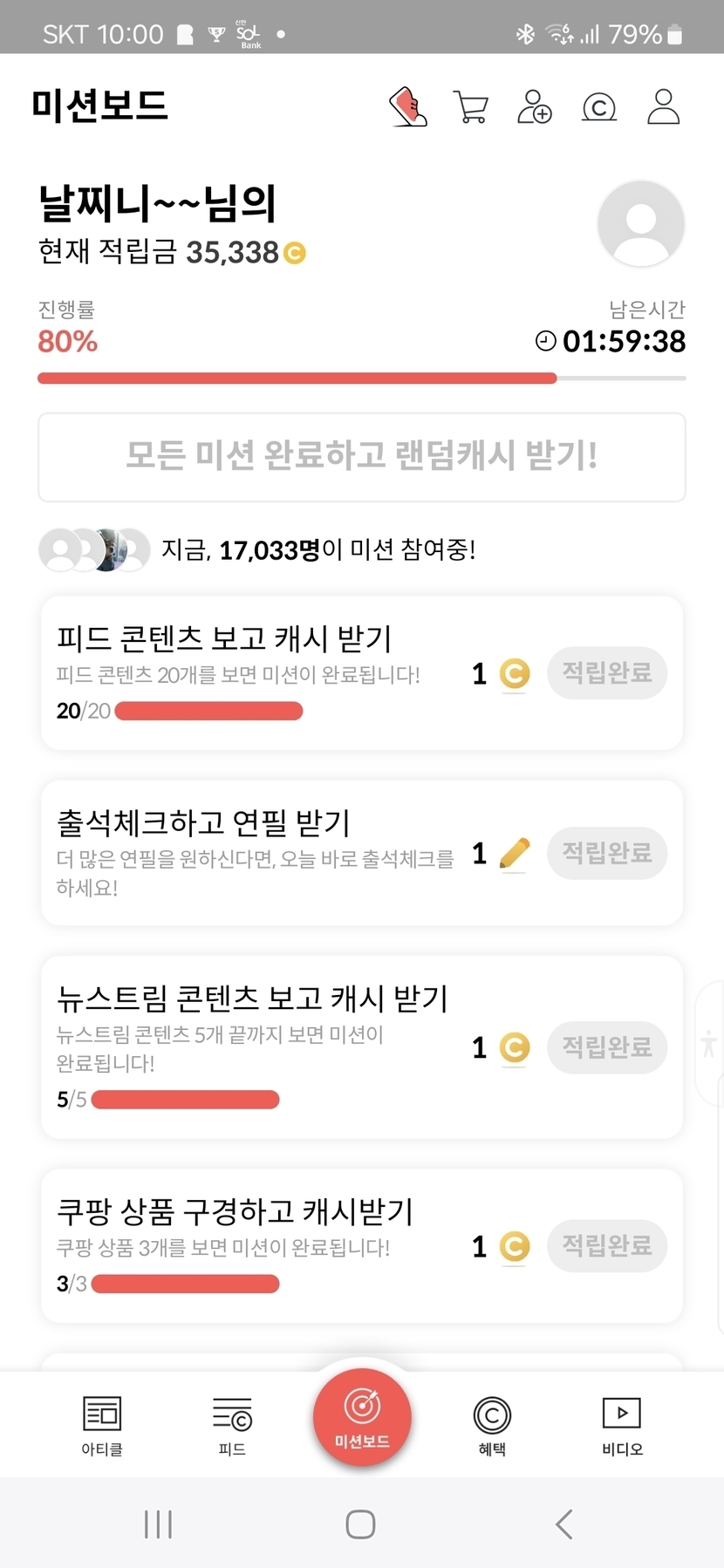Tap 적립완료 for 출석체크 mission
This screenshot has width=724, height=1568.
(607, 852)
